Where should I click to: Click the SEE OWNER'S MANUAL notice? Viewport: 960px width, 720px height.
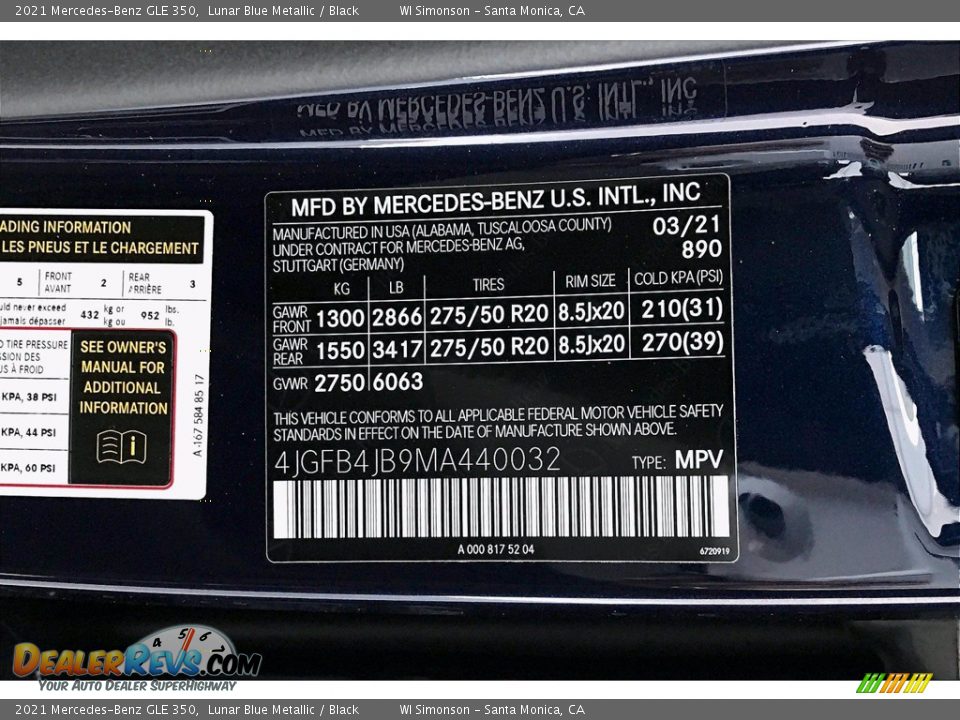pos(123,377)
